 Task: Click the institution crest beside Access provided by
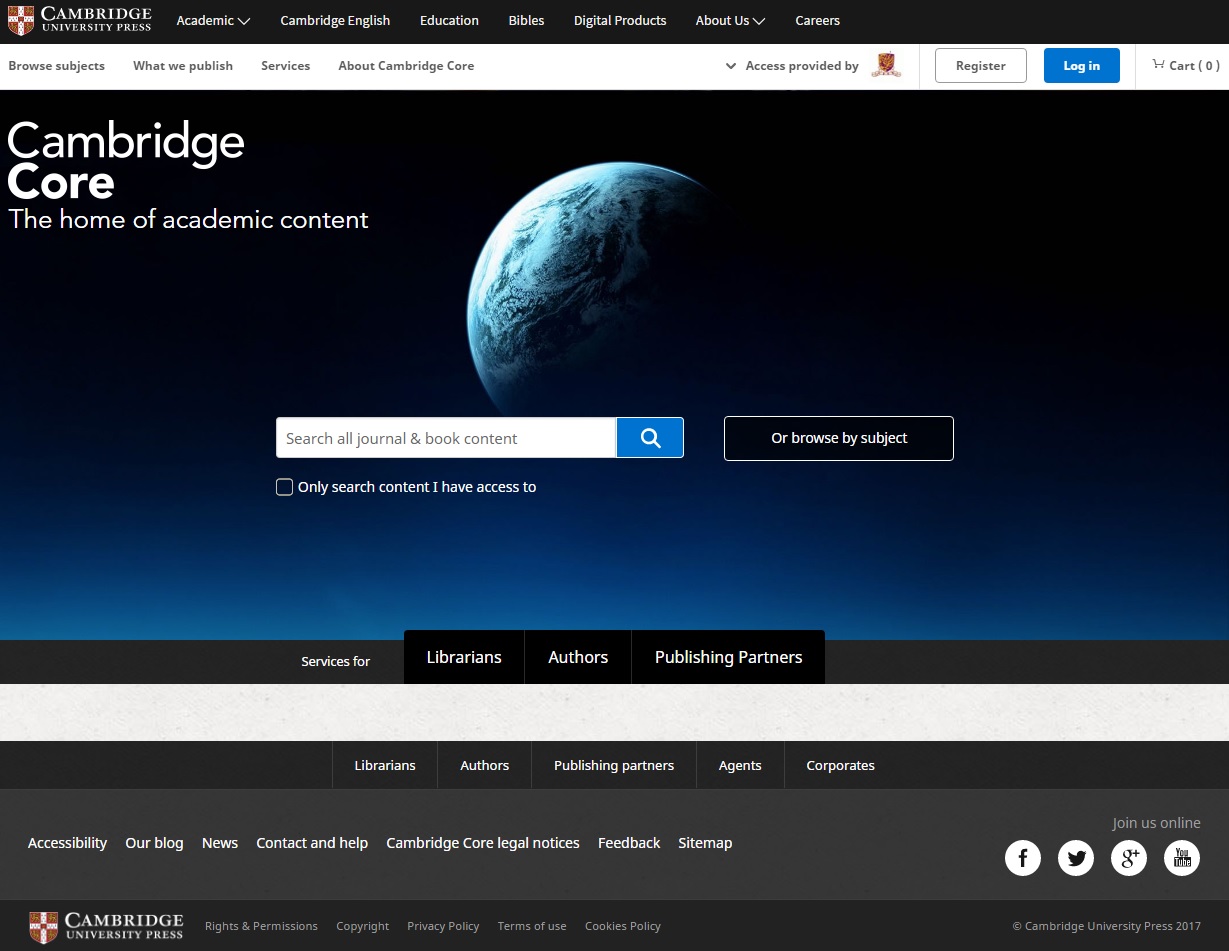886,65
